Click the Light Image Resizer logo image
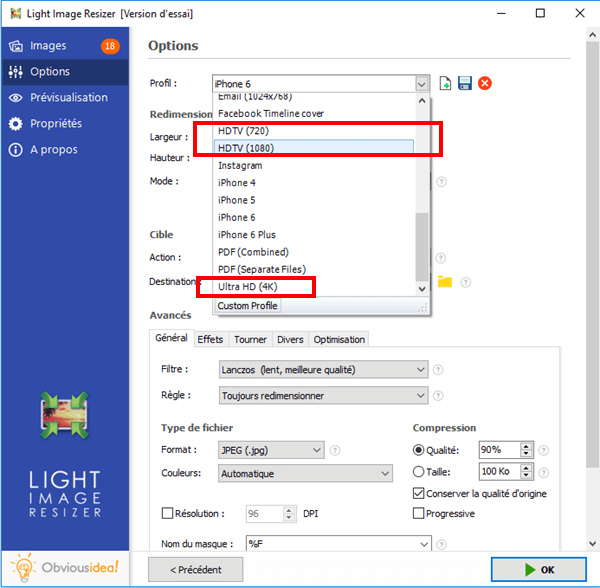 65,415
